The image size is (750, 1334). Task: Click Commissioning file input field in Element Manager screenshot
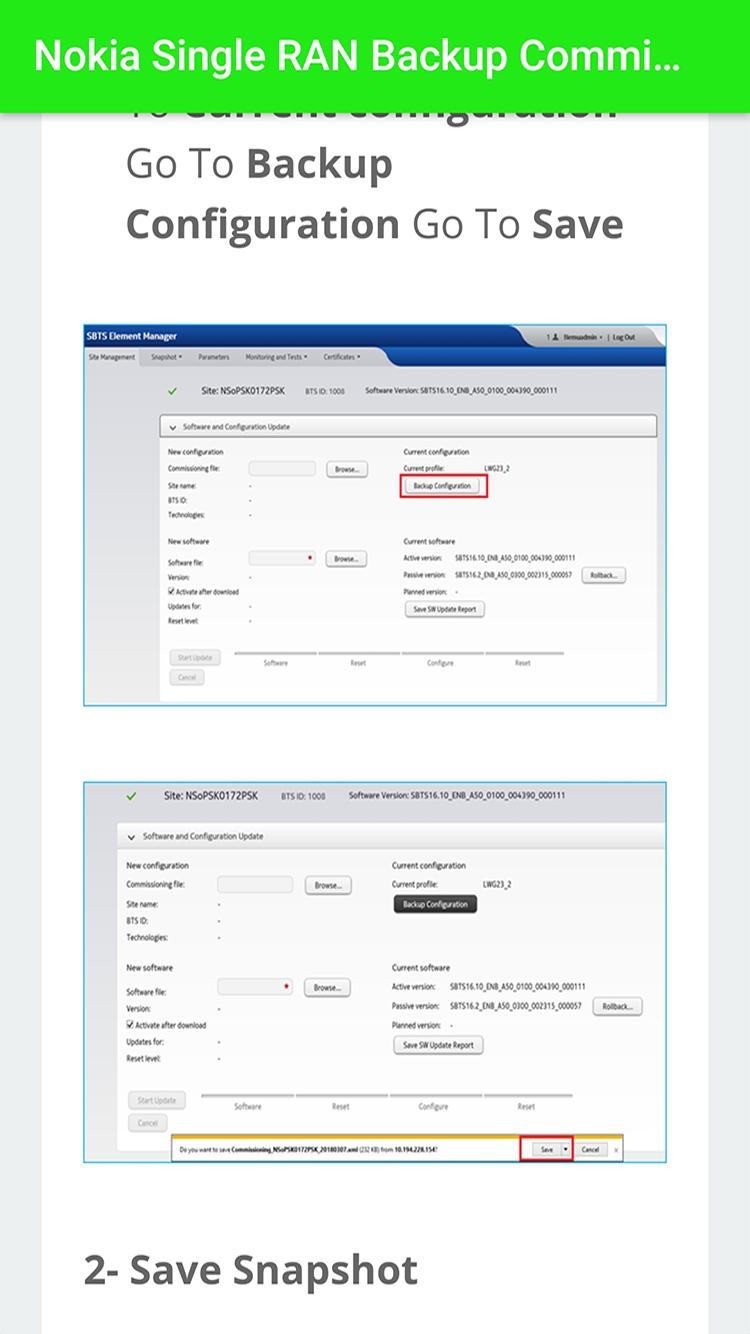point(282,468)
